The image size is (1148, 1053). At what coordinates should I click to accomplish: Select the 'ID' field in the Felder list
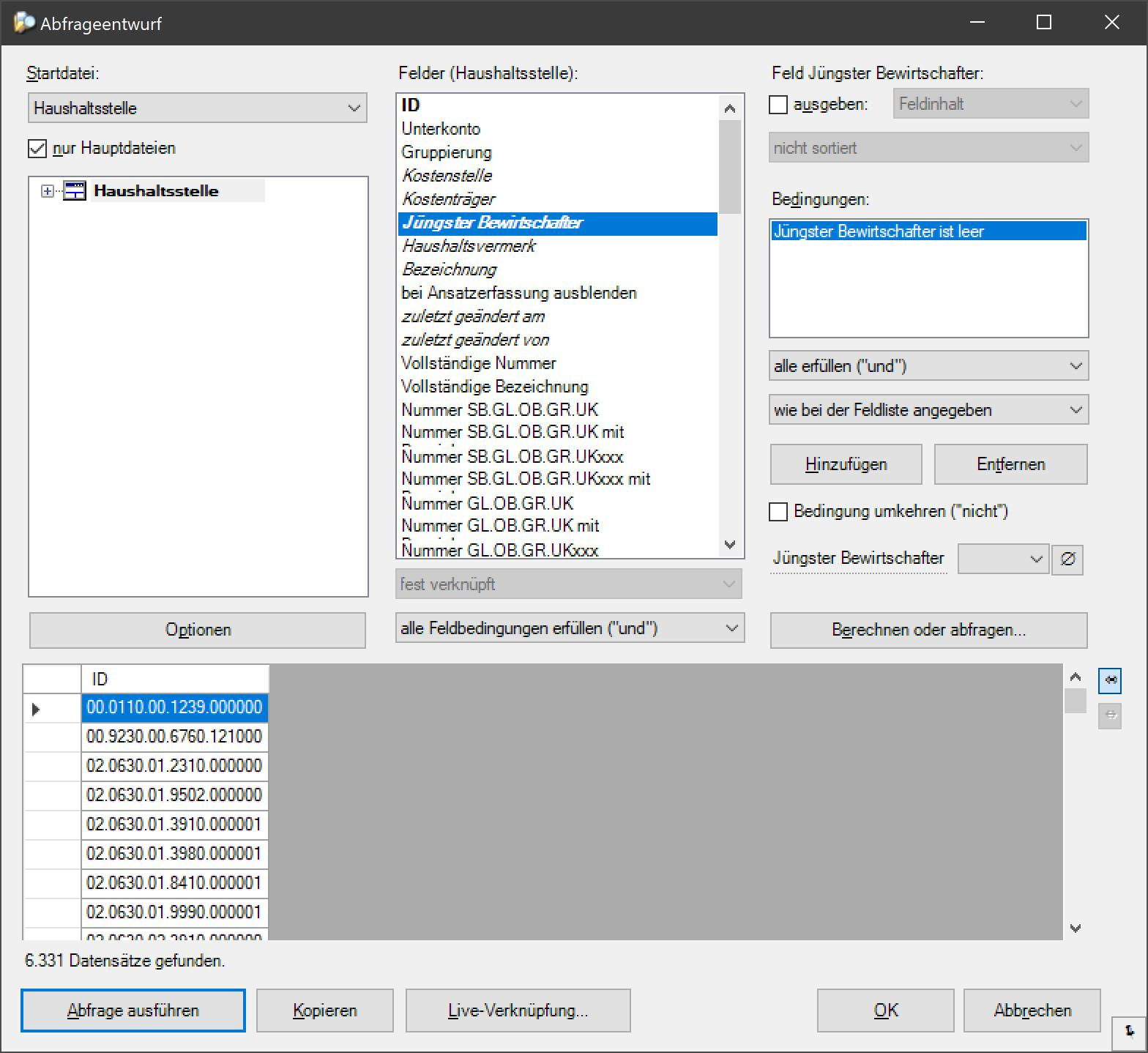[x=558, y=105]
